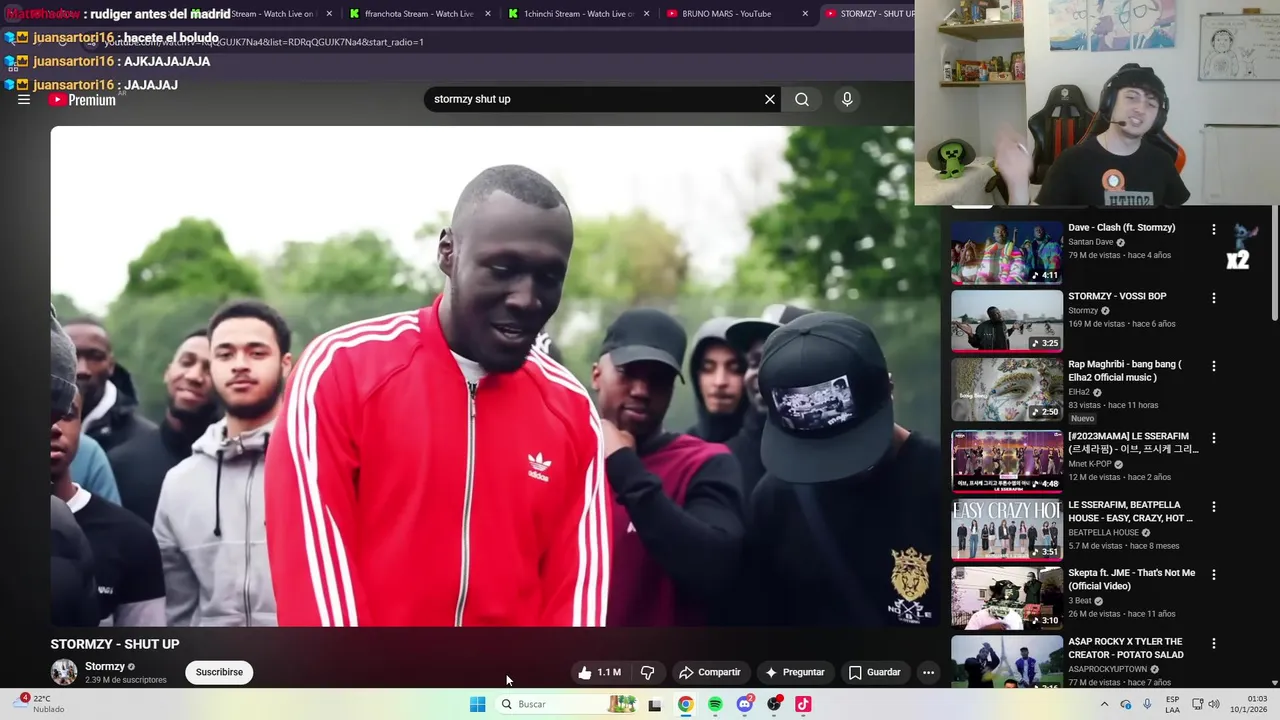The width and height of the screenshot is (1280, 720).
Task: Switch the ESP LAA keyboard language
Action: click(1172, 704)
